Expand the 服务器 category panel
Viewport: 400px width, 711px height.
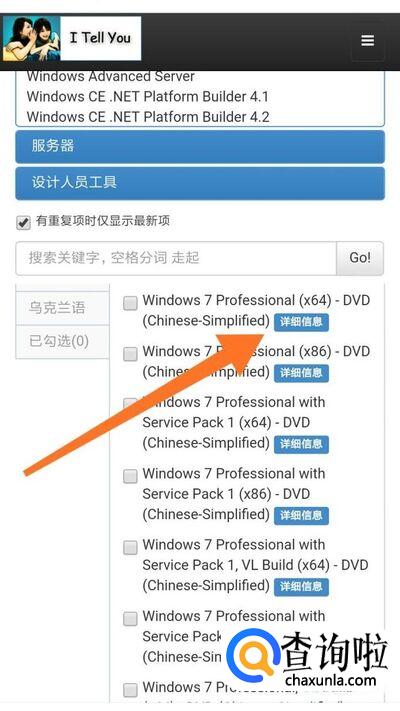[x=200, y=146]
